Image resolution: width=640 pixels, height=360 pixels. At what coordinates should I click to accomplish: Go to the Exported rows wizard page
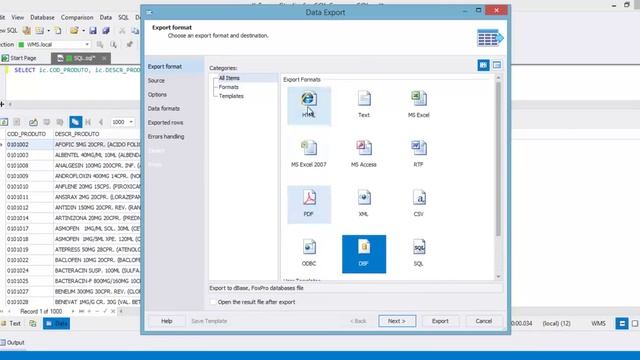[x=165, y=122]
